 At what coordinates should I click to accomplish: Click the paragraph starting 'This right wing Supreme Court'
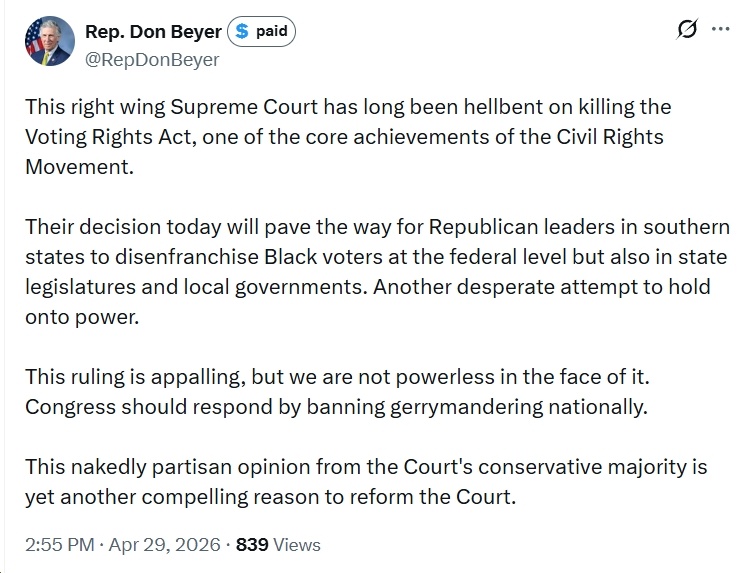[x=350, y=136]
